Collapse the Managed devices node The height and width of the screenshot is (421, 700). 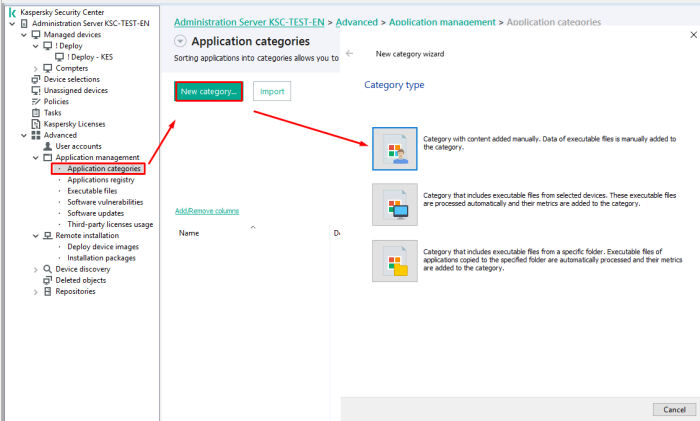point(24,35)
